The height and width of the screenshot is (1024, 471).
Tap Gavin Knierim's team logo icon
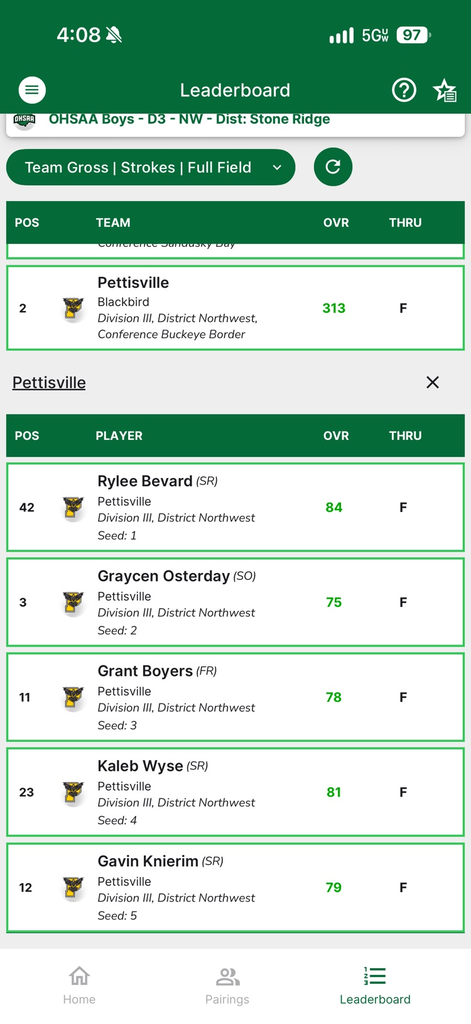[x=73, y=888]
